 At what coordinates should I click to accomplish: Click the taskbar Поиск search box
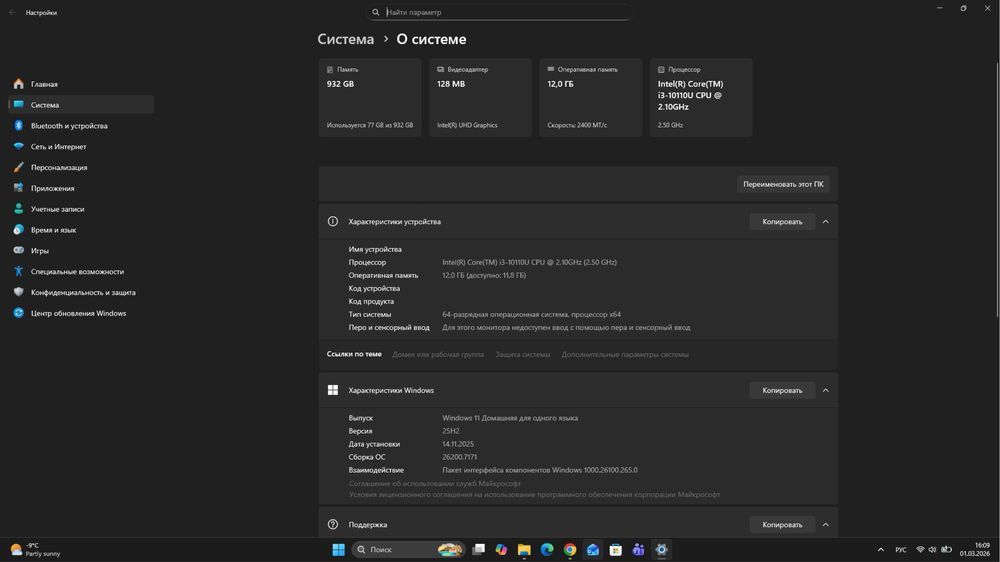point(408,550)
